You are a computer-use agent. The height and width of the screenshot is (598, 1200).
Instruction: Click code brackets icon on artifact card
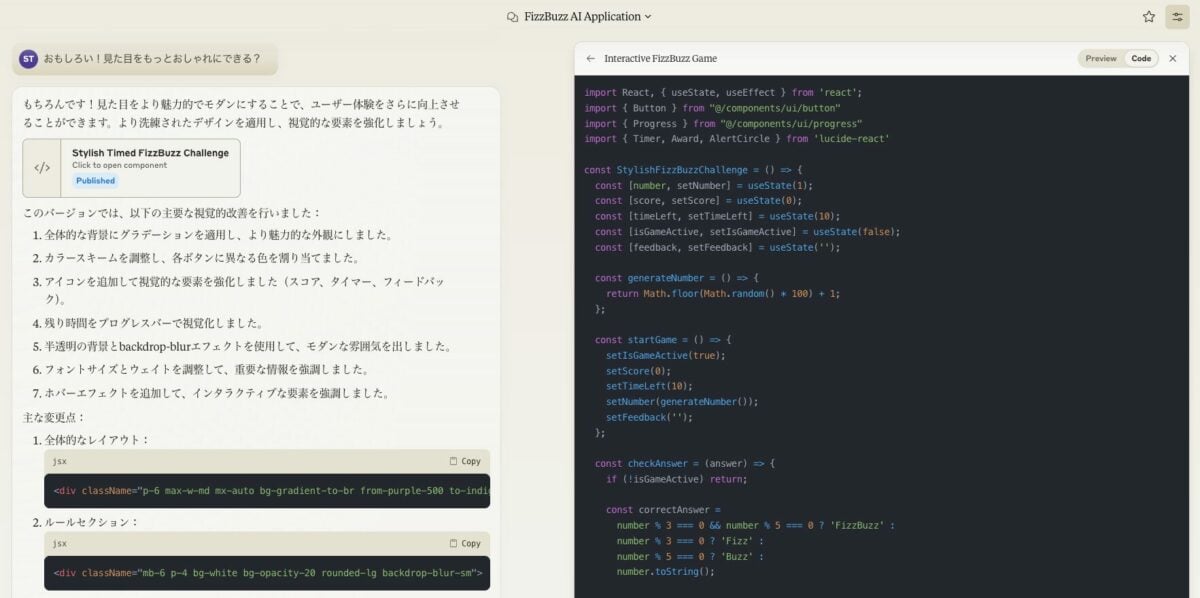coord(42,168)
